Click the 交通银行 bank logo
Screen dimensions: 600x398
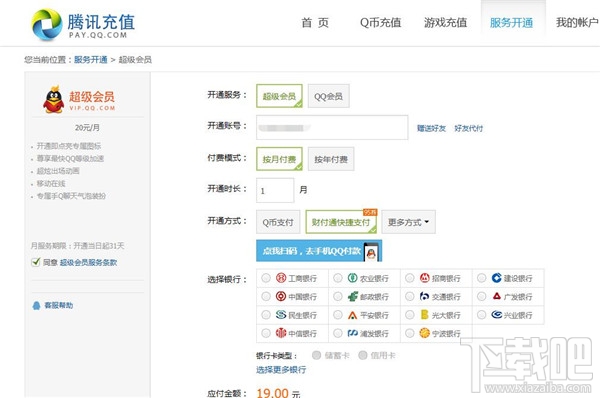pyautogui.click(x=424, y=296)
